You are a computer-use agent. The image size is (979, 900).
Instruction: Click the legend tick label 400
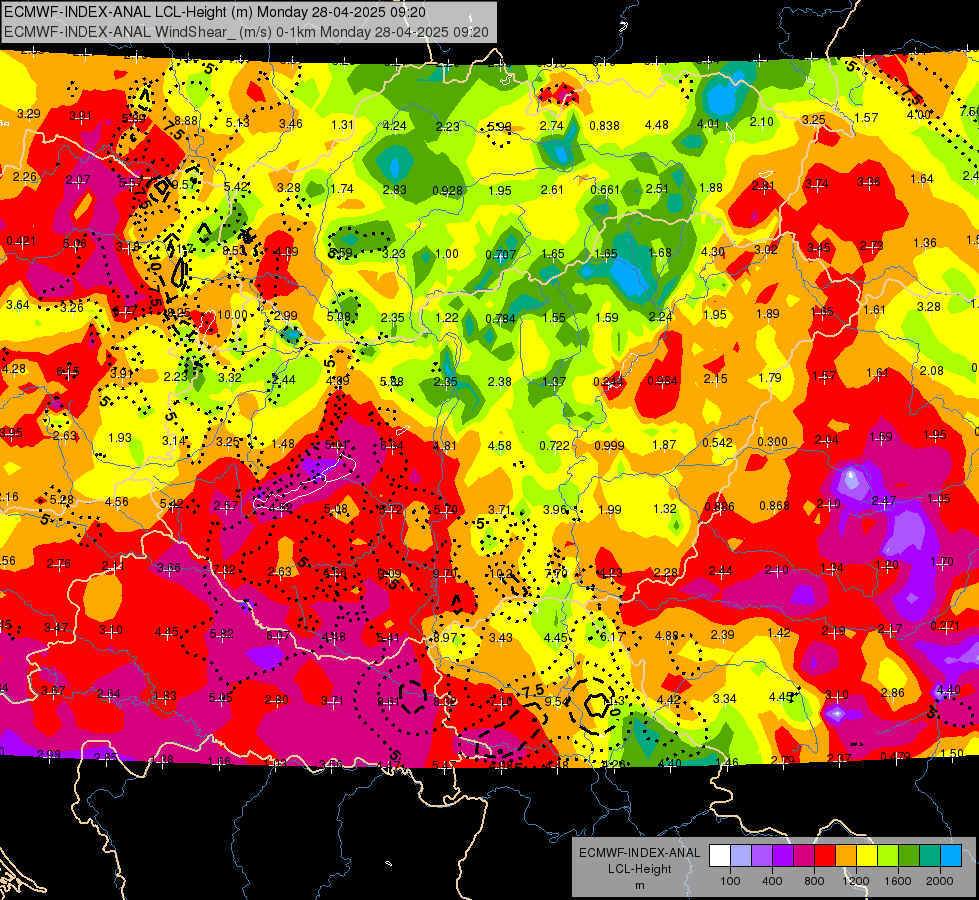coord(772,881)
